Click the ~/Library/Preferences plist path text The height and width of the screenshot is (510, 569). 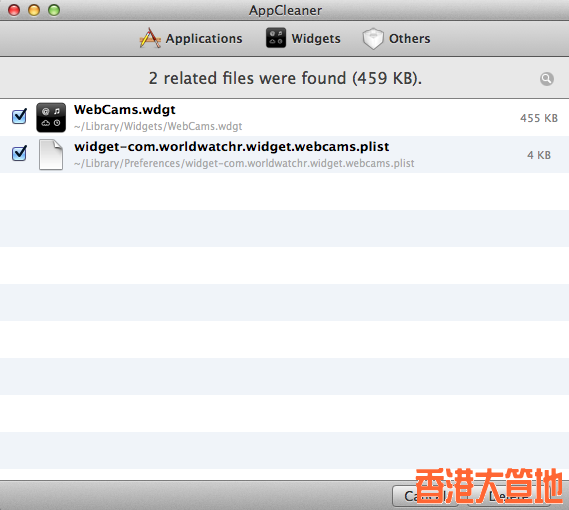click(244, 163)
